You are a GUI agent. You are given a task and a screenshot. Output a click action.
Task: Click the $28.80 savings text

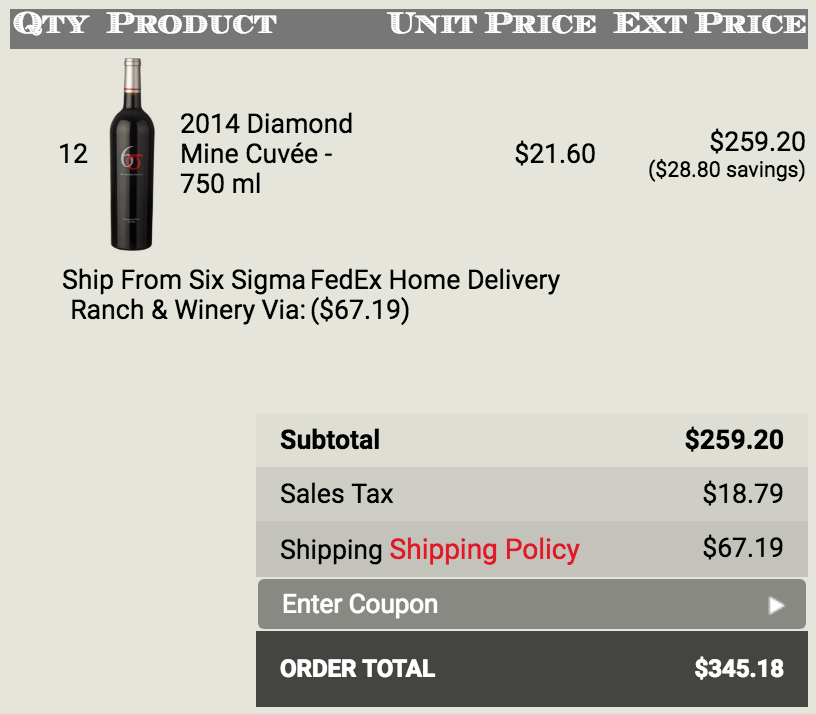point(726,170)
